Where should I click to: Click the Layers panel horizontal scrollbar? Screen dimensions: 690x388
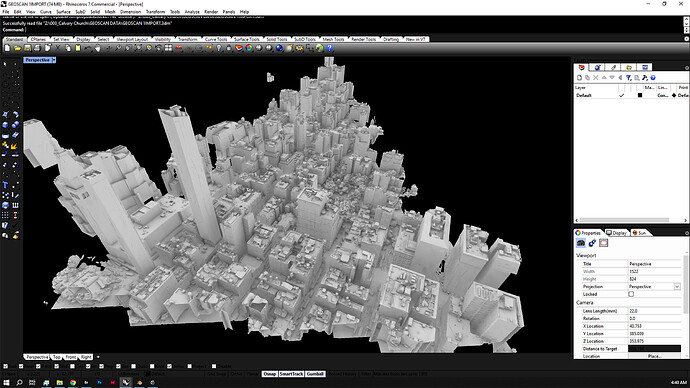[624, 220]
